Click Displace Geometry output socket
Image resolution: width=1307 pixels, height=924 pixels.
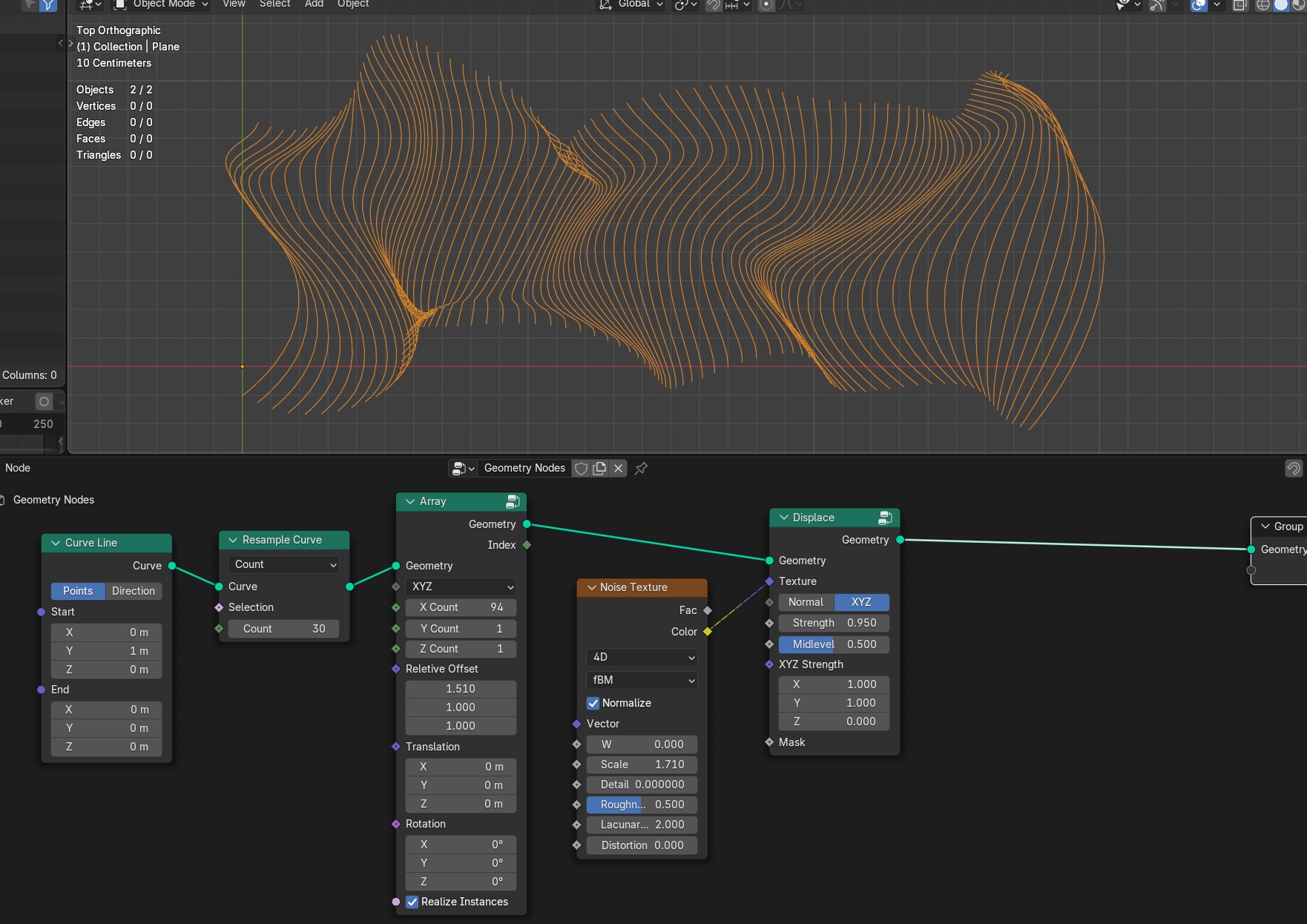click(900, 540)
